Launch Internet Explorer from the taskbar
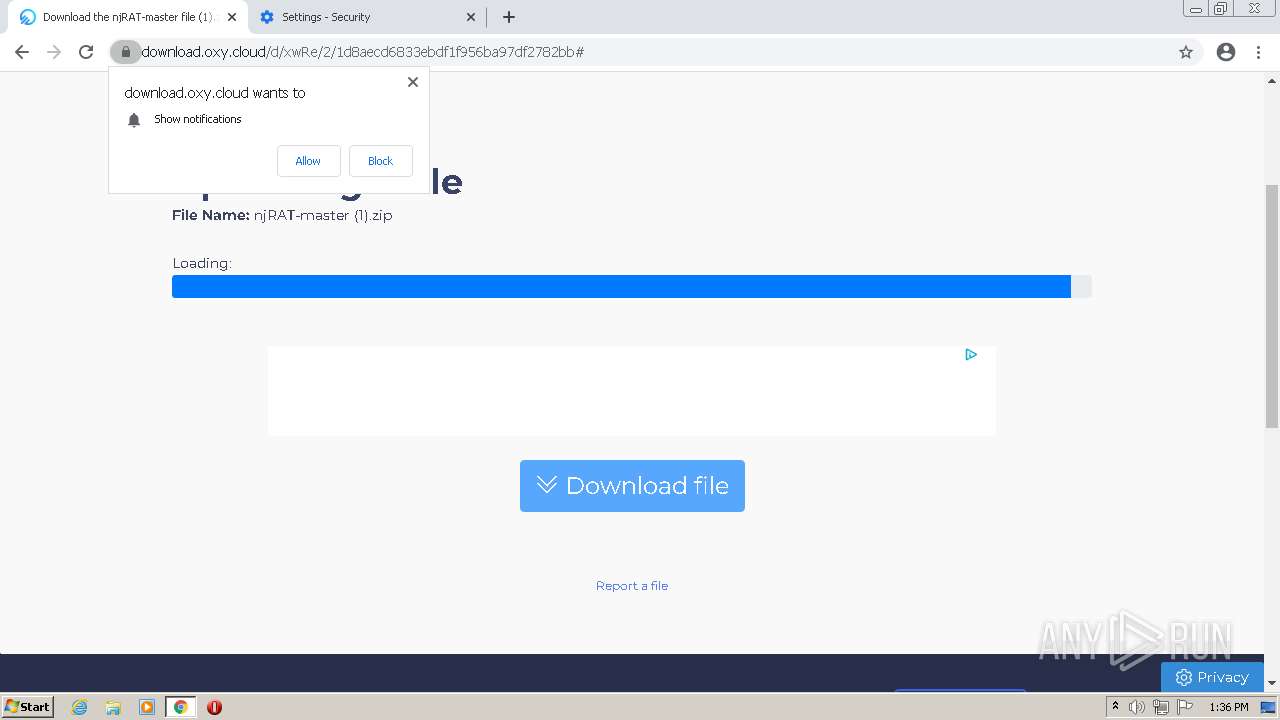The width and height of the screenshot is (1280, 720). tap(79, 707)
